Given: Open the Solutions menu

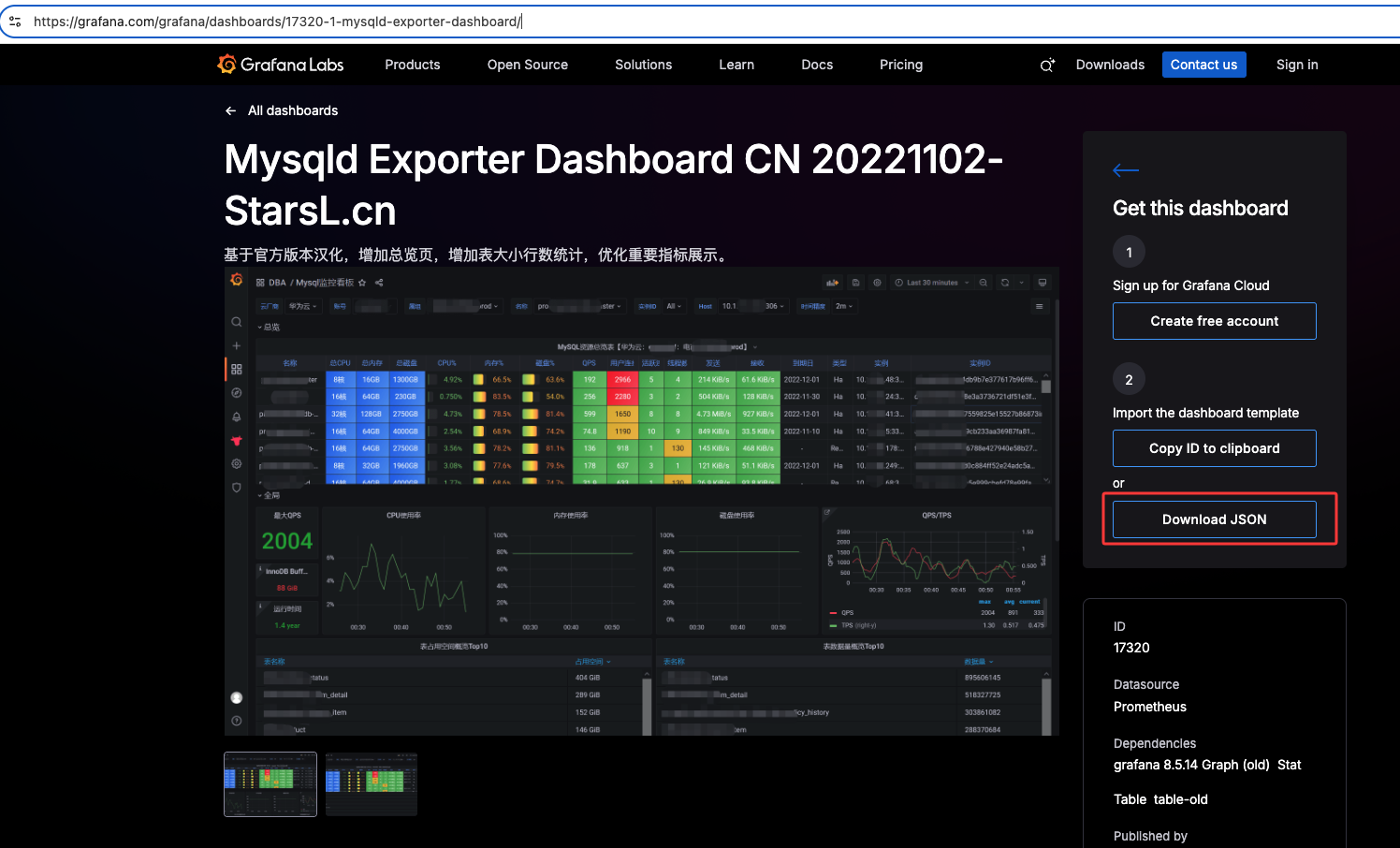Looking at the screenshot, I should pos(644,65).
